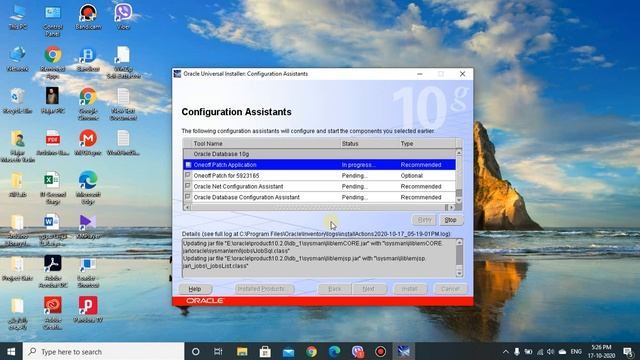Toggle the Oracle Net Configuration Assistant checkbox
This screenshot has width=640, height=360.
click(x=188, y=186)
